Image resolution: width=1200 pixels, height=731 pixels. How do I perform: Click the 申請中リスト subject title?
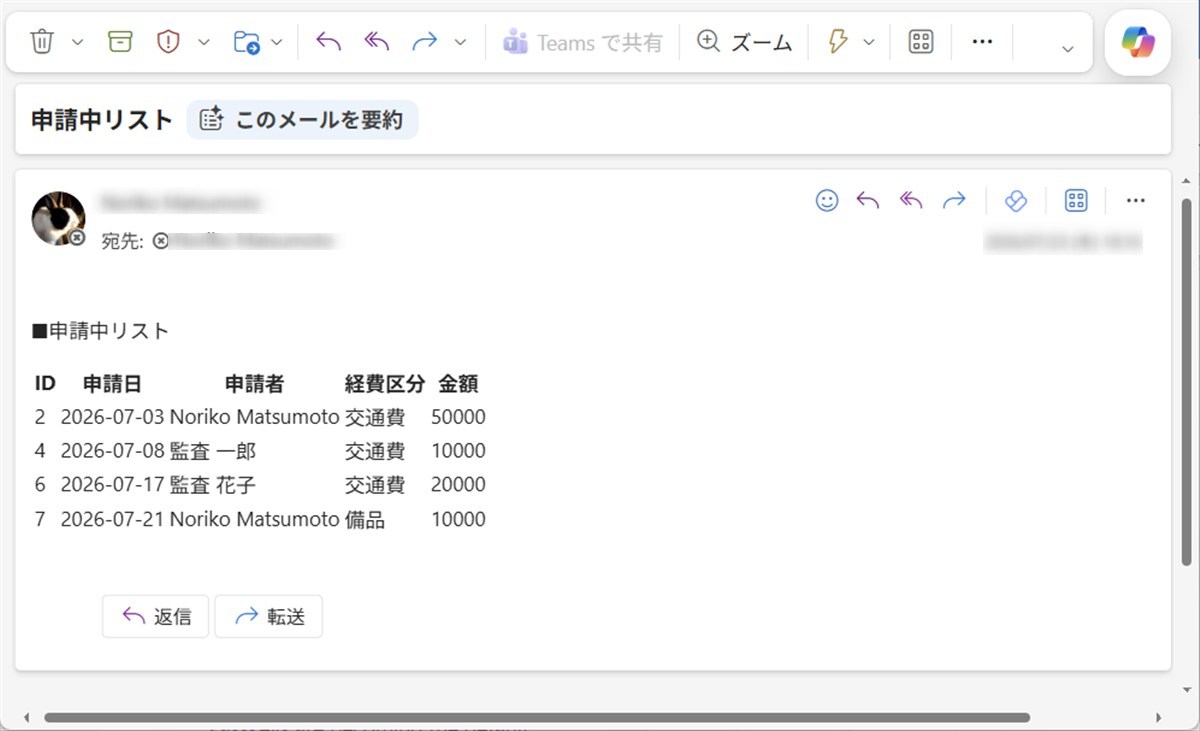pos(102,120)
